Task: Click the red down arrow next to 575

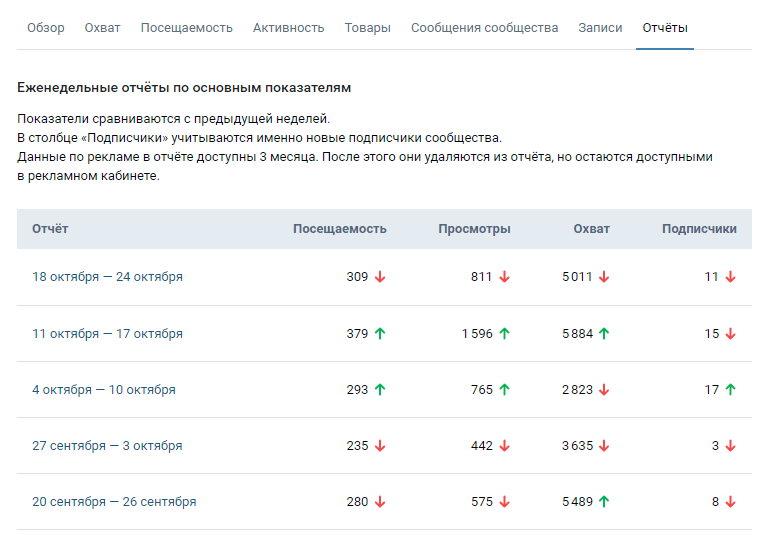Action: point(505,502)
